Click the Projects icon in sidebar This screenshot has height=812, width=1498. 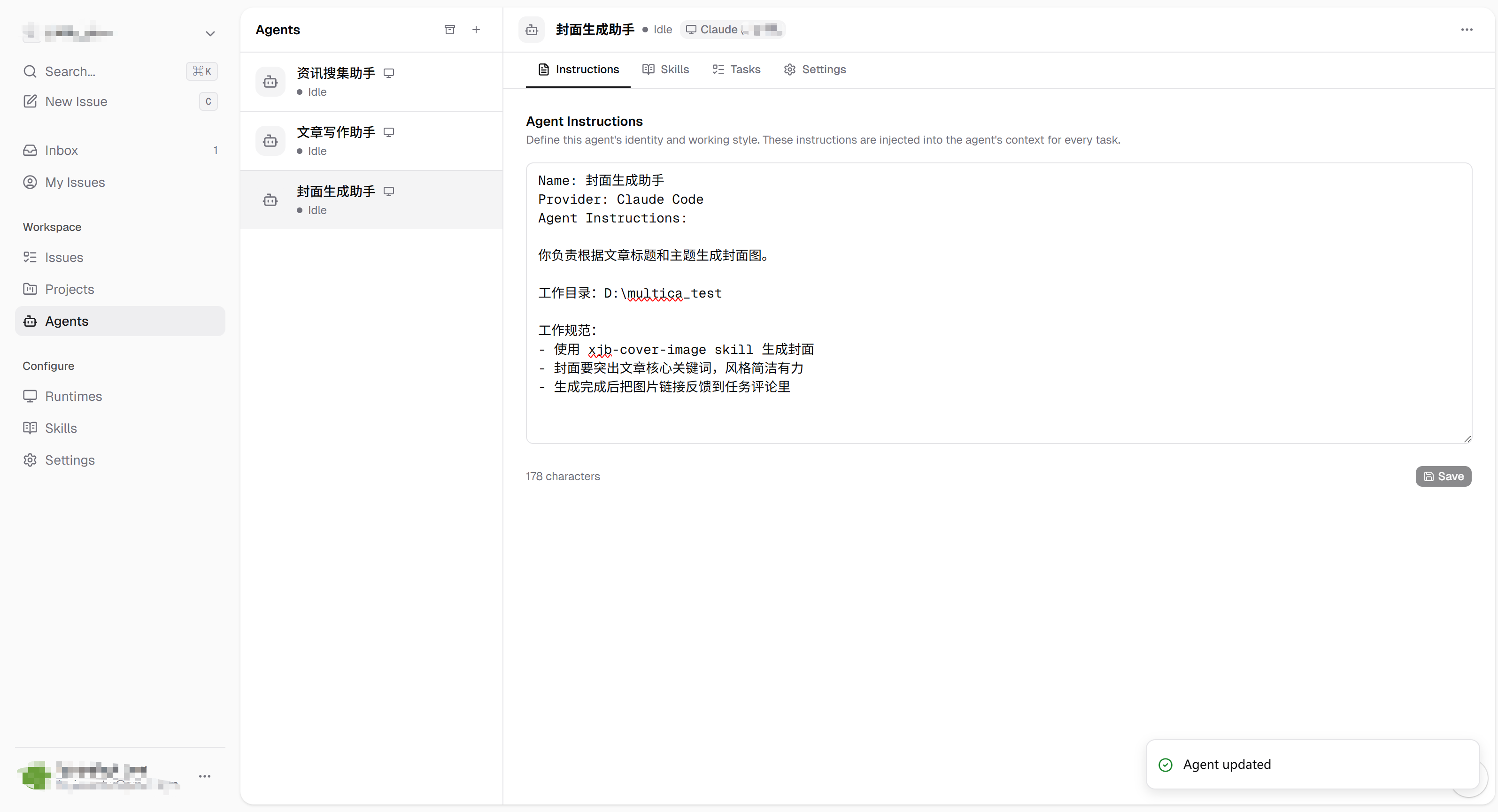coord(30,290)
